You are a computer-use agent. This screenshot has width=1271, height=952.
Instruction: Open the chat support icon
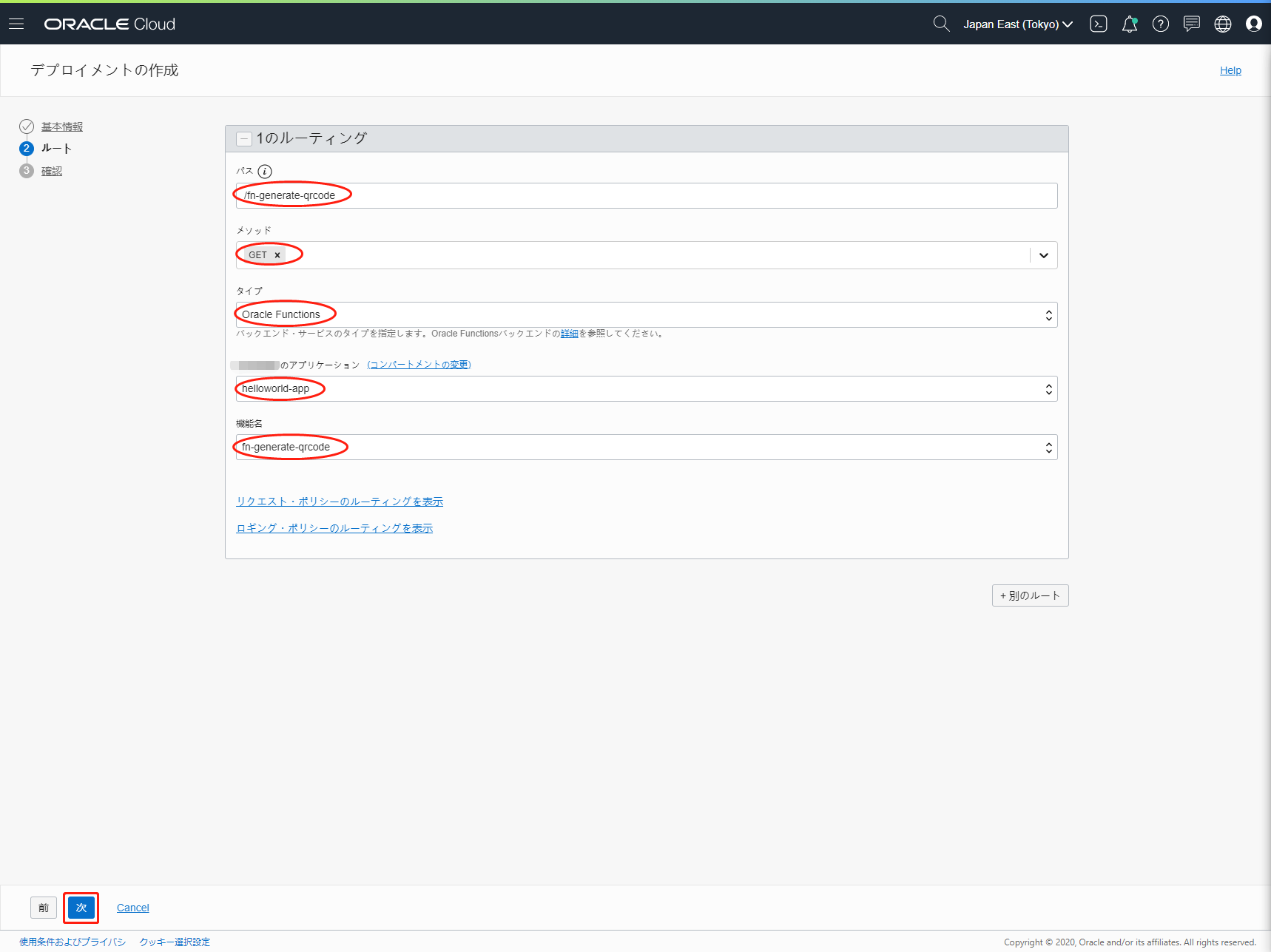pos(1191,24)
